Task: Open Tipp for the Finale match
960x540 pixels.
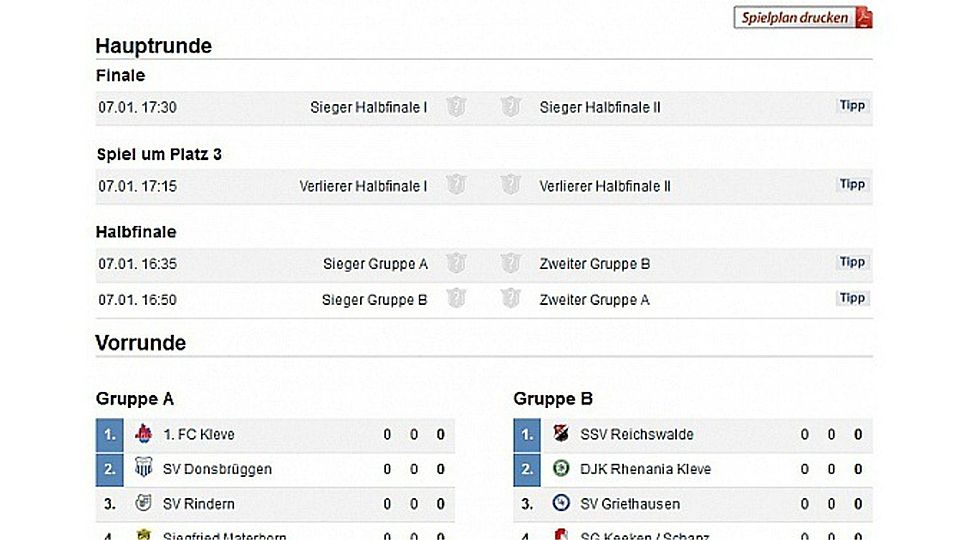Action: [x=852, y=105]
